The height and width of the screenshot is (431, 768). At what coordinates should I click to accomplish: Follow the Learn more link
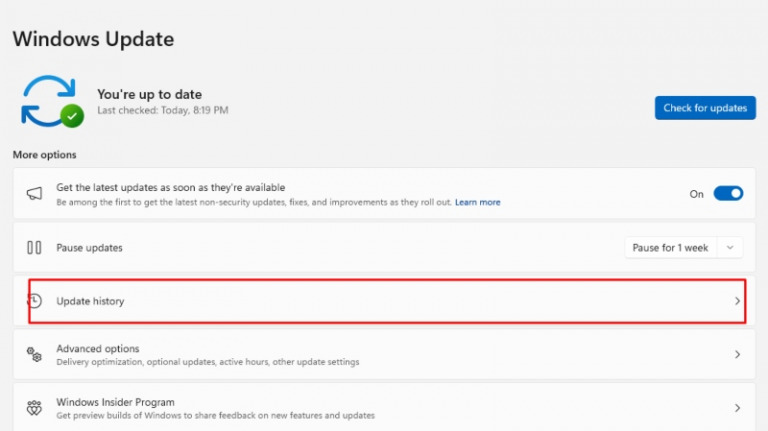click(x=477, y=202)
